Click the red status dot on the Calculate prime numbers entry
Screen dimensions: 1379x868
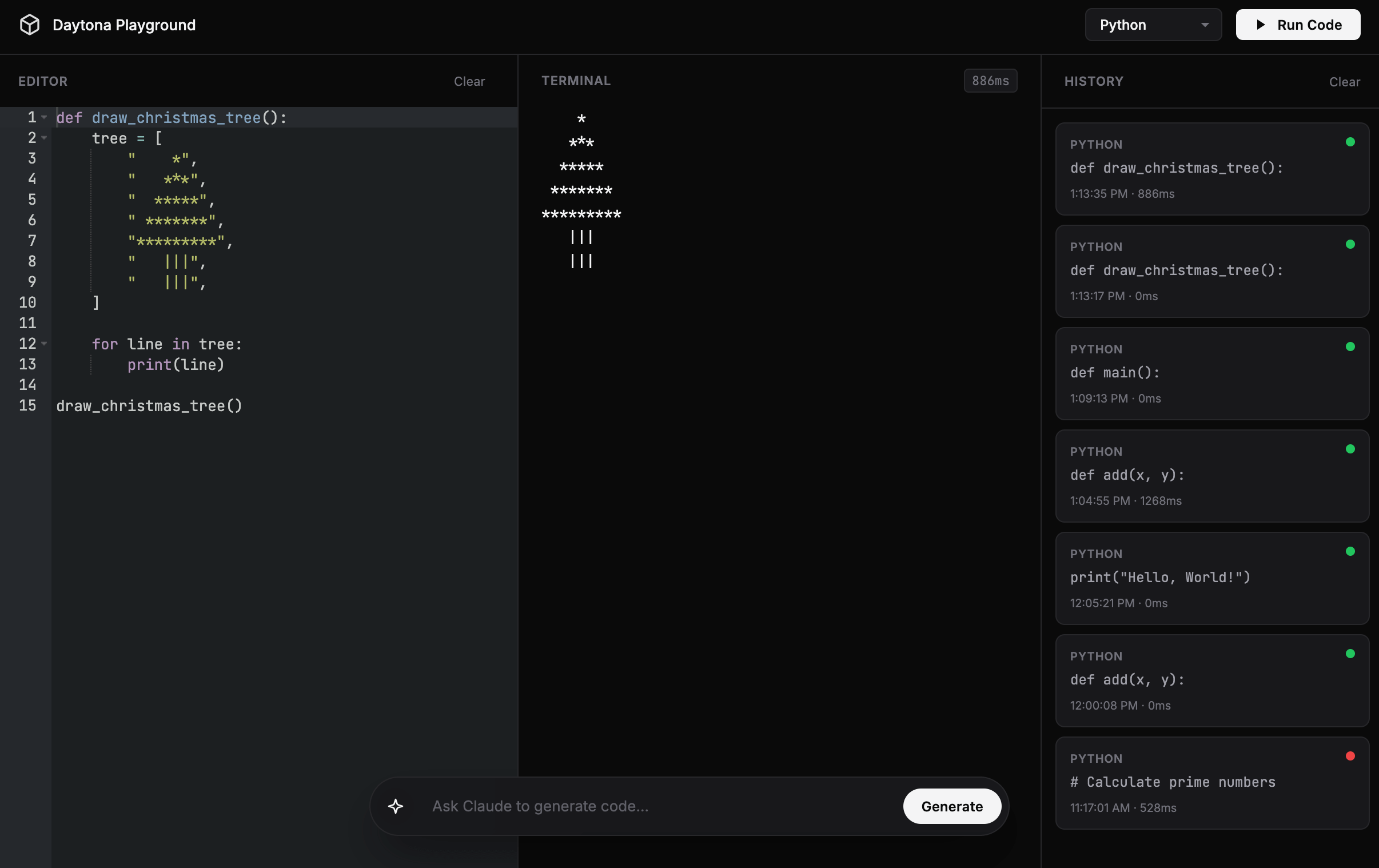tap(1351, 756)
